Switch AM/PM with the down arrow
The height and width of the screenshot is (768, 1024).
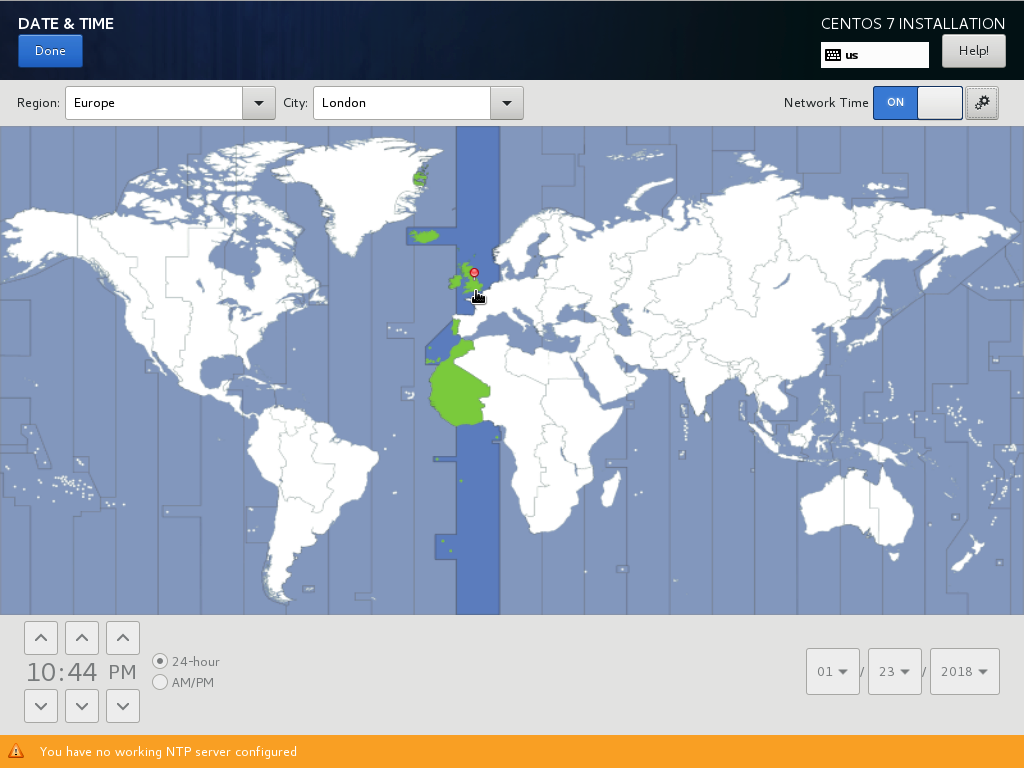pyautogui.click(x=123, y=706)
